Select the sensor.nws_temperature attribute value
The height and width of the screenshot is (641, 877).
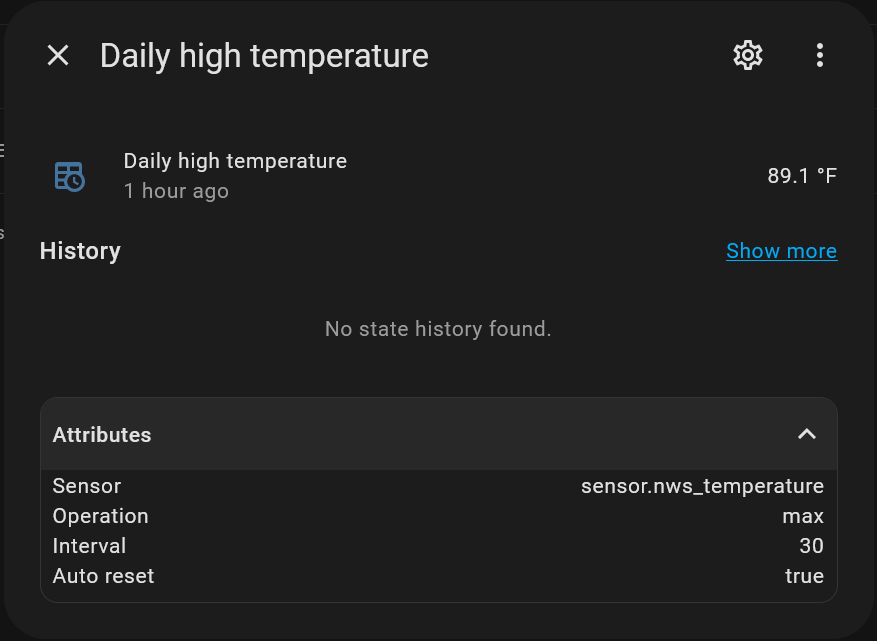(702, 486)
